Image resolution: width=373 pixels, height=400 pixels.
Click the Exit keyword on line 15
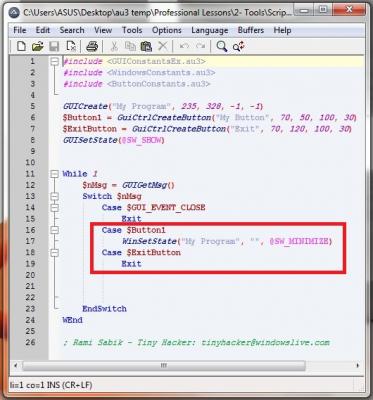point(131,219)
